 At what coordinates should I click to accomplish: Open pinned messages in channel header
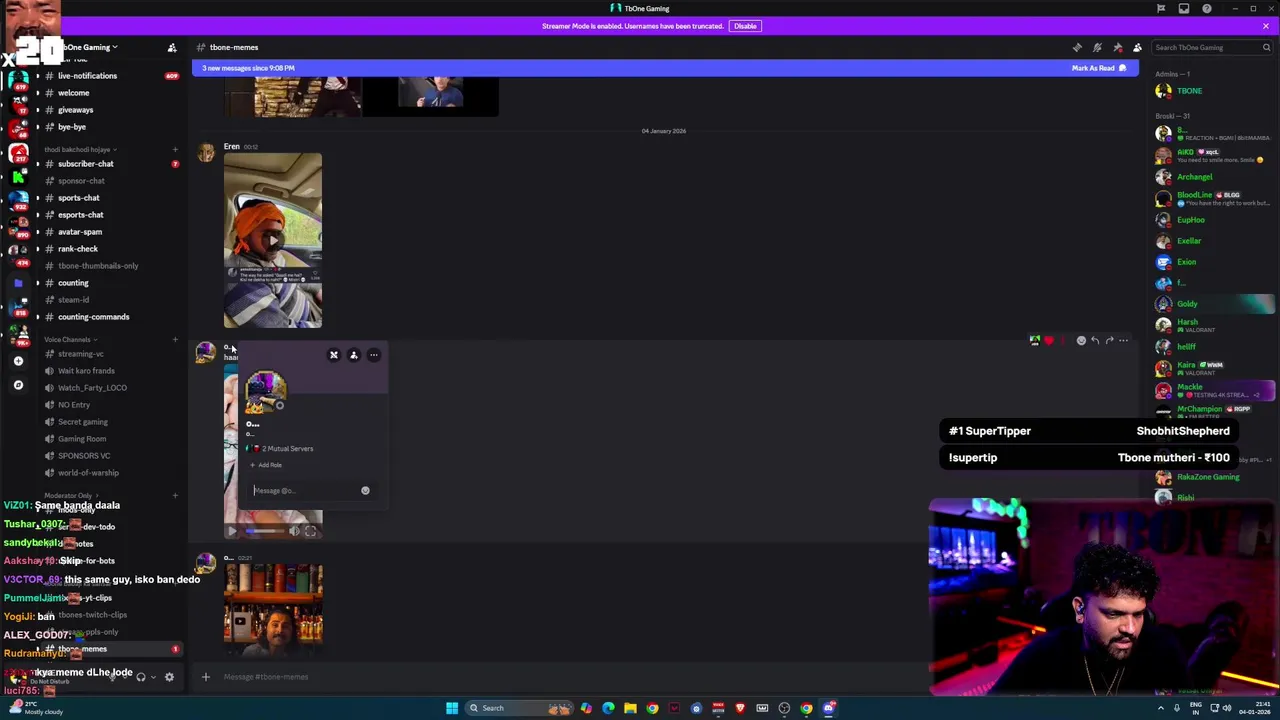click(x=1117, y=47)
